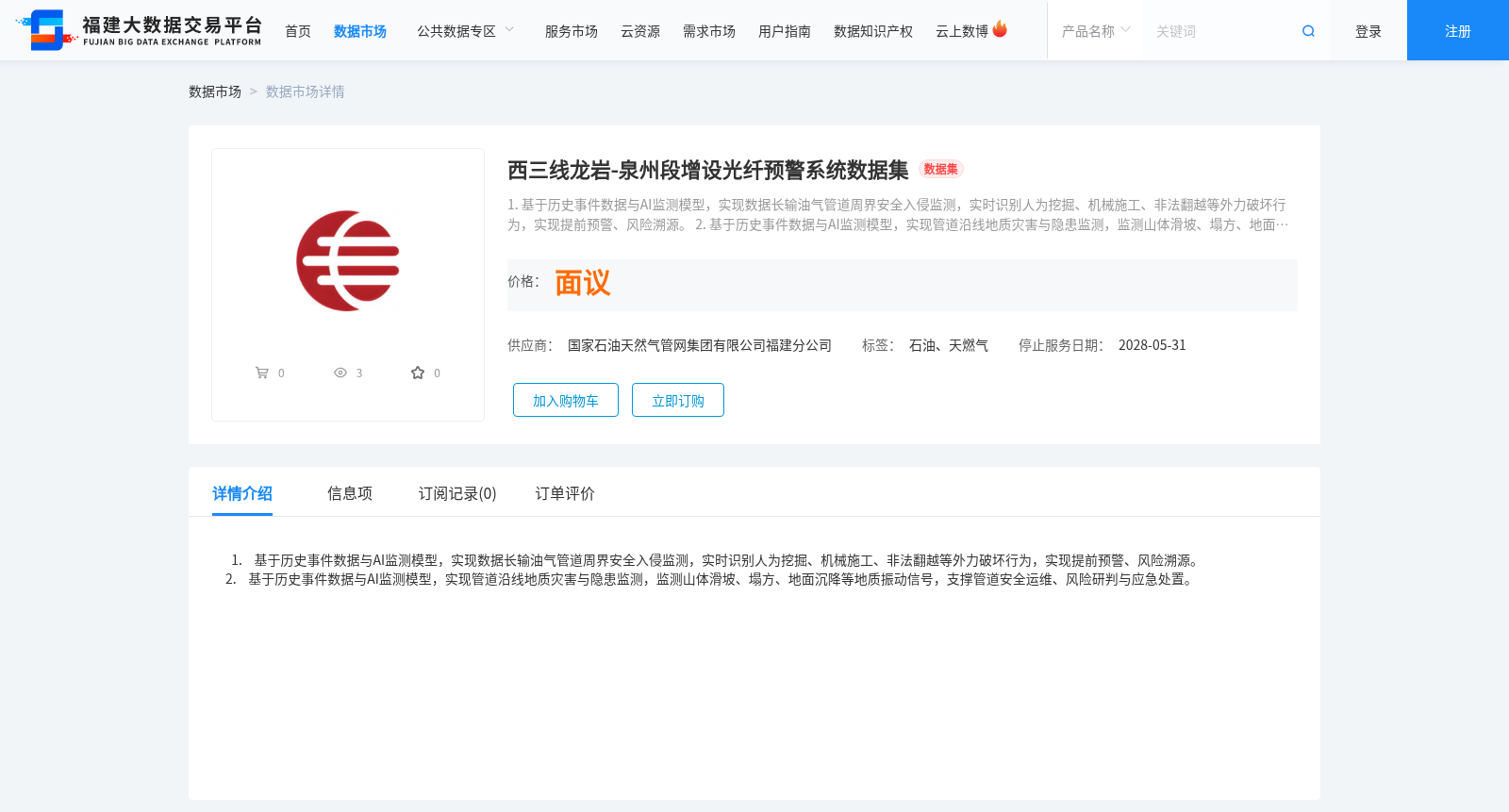The image size is (1509, 812).
Task: Click the 数据市场 breadcrumb link
Action: 215,91
